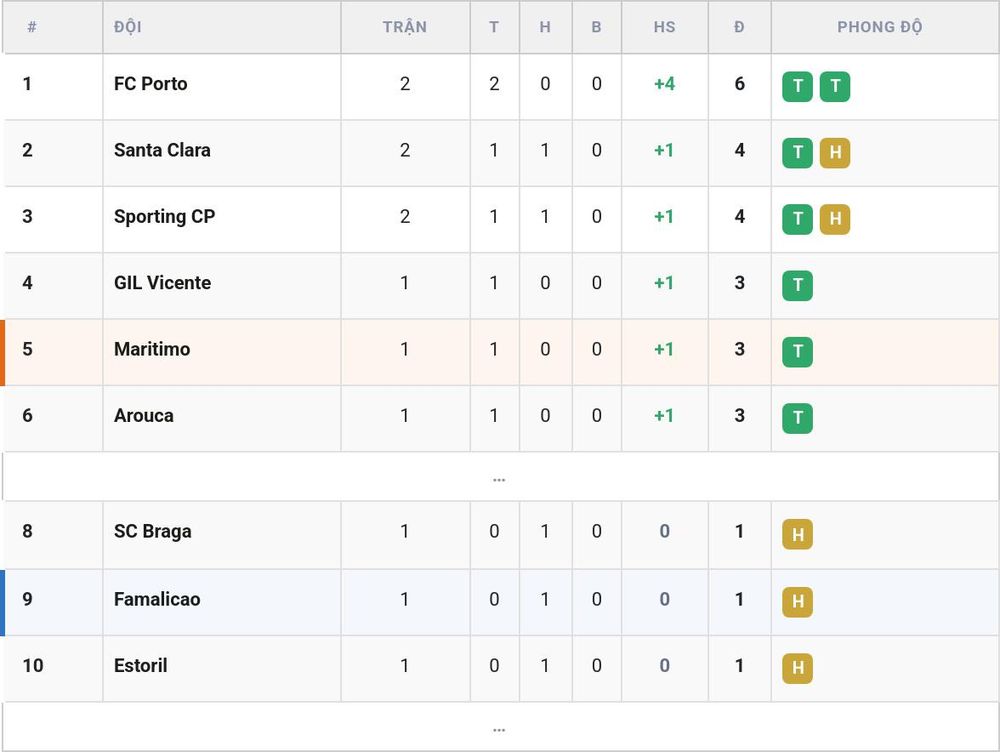Click the ĐỘI column header
Image resolution: width=1000 pixels, height=752 pixels.
(128, 27)
